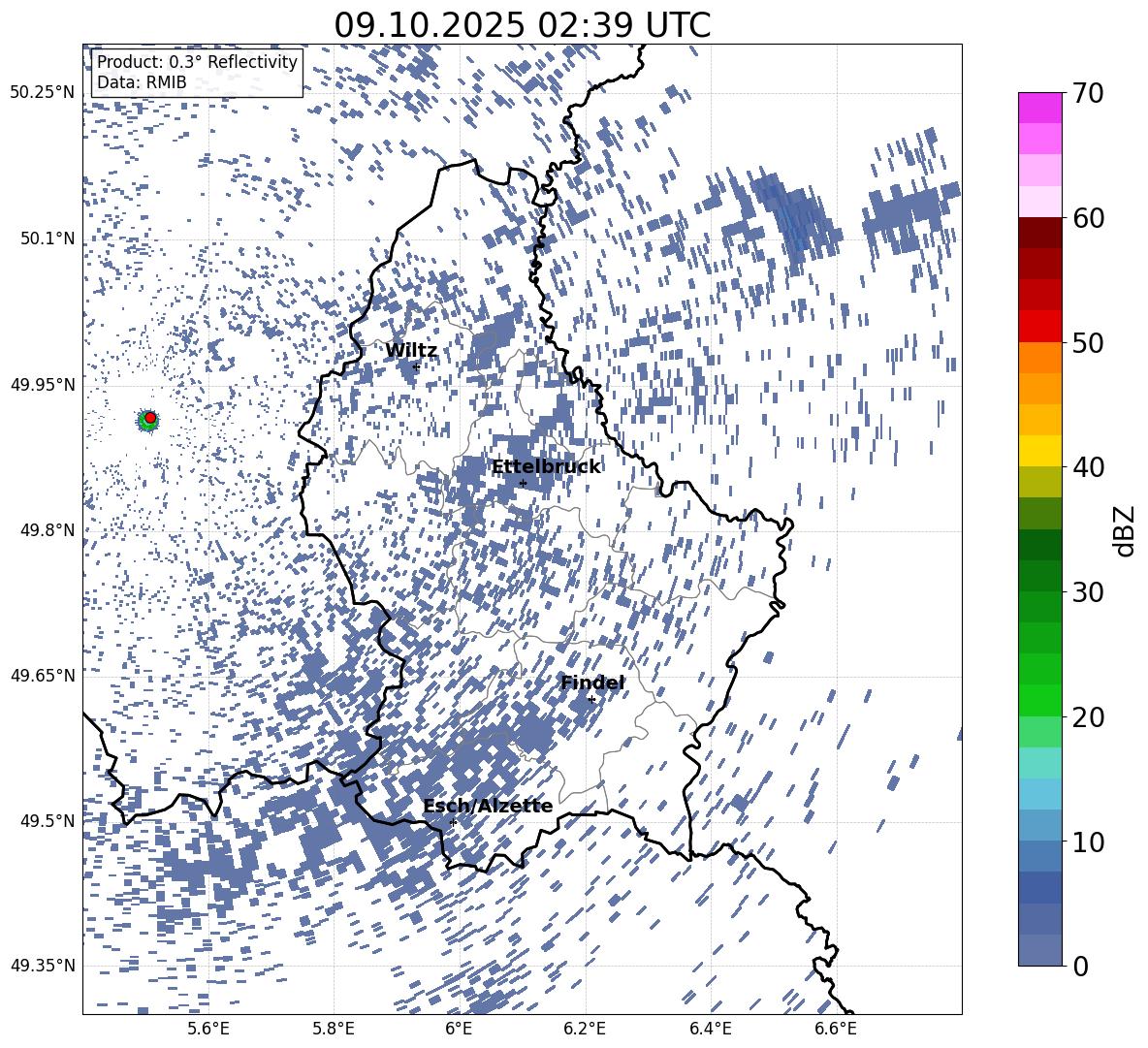The height and width of the screenshot is (1048, 1148).
Task: Click the 50.25°N latitude label
Action: [44, 93]
